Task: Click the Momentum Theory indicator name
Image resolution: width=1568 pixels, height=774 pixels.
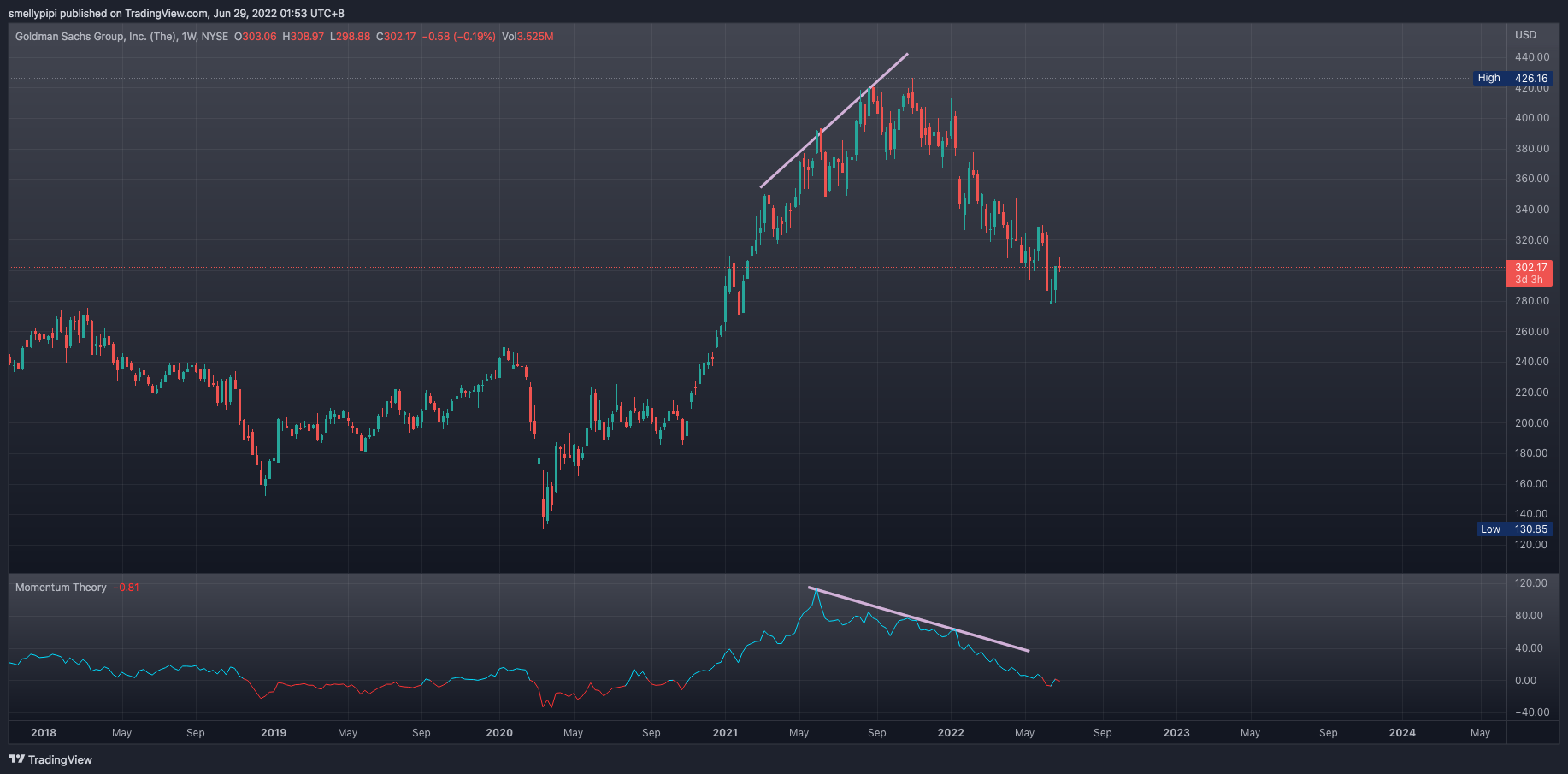Action: (x=61, y=588)
